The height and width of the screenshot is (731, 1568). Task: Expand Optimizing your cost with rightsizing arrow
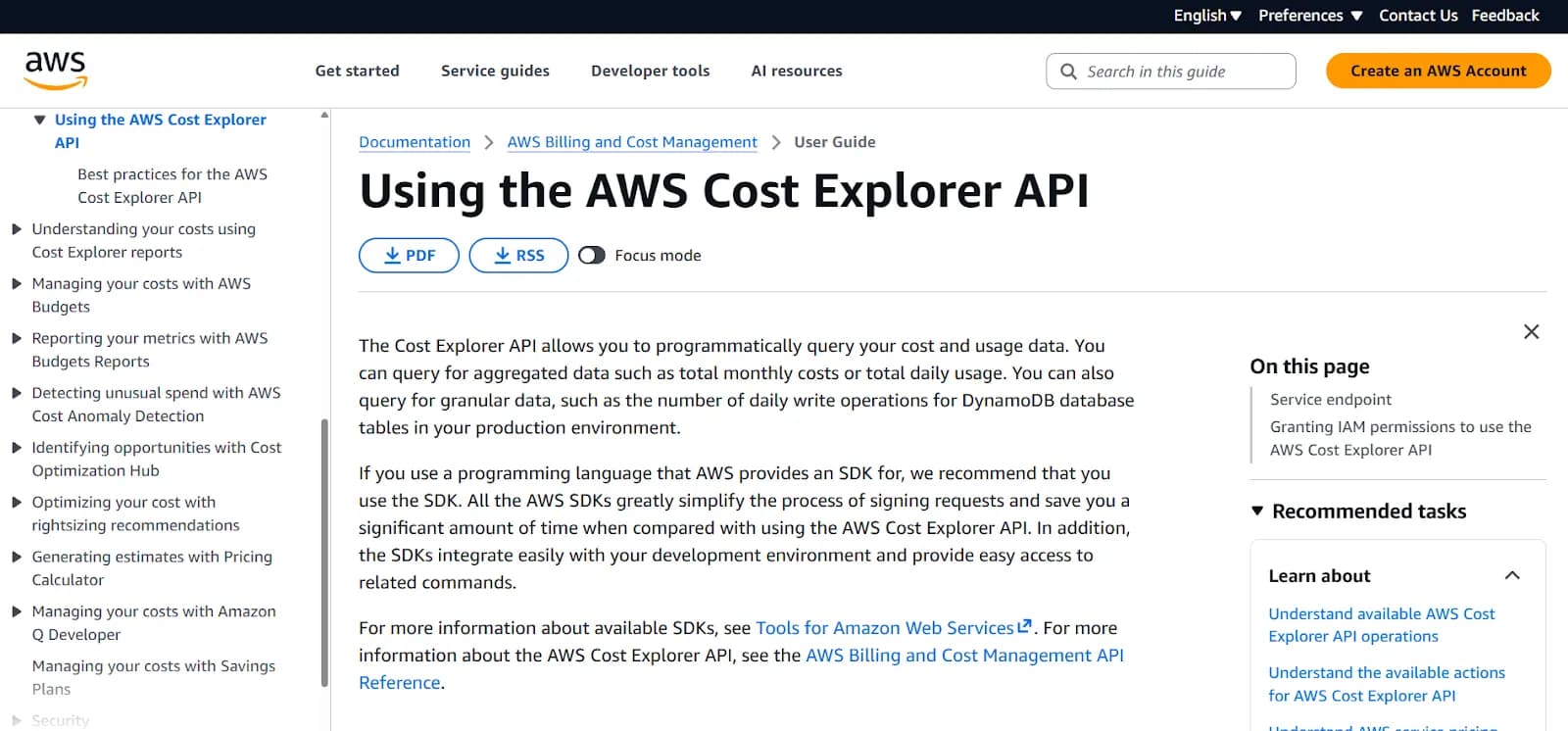click(17, 503)
